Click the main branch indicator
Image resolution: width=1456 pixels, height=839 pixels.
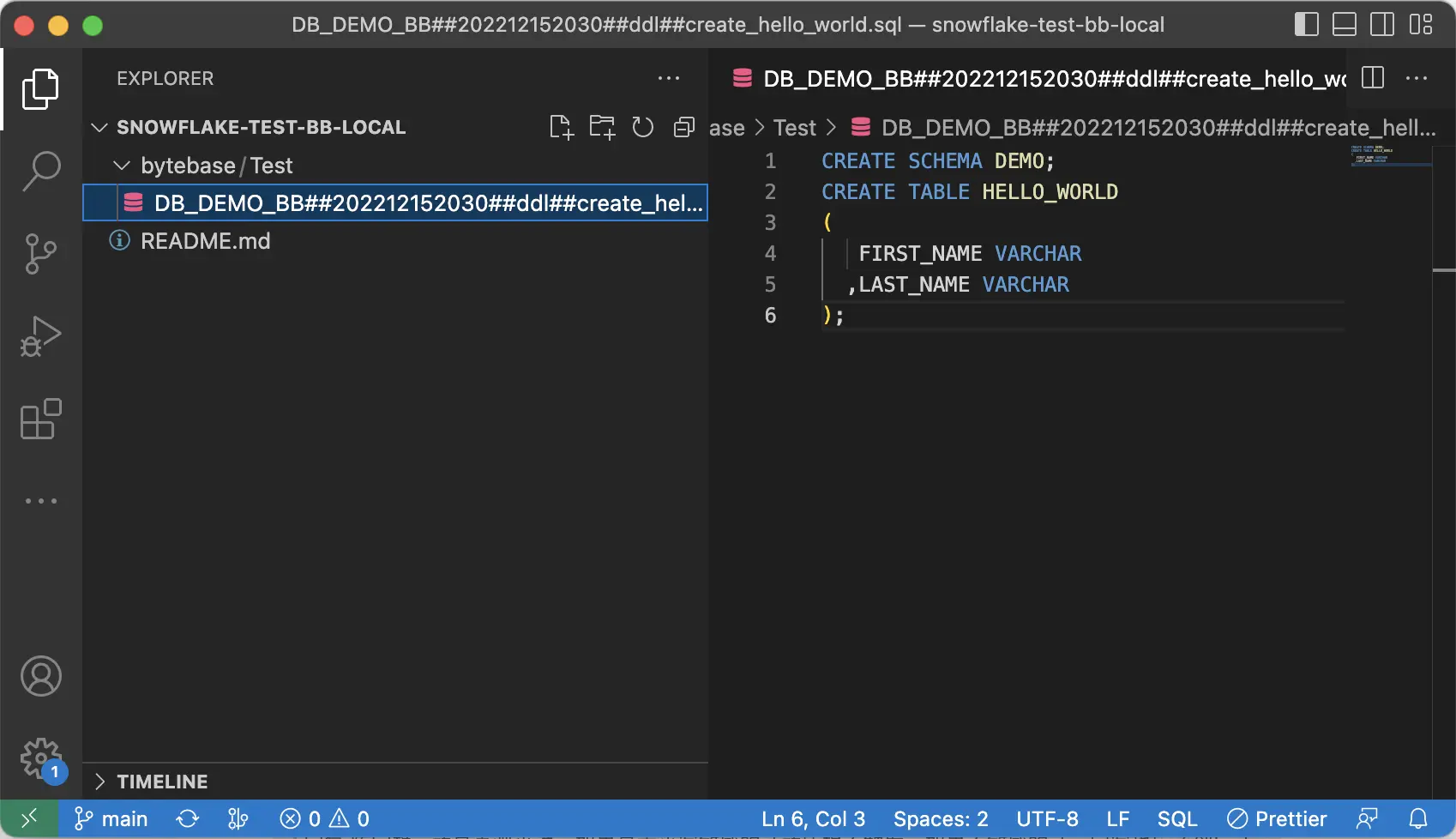pos(110,818)
